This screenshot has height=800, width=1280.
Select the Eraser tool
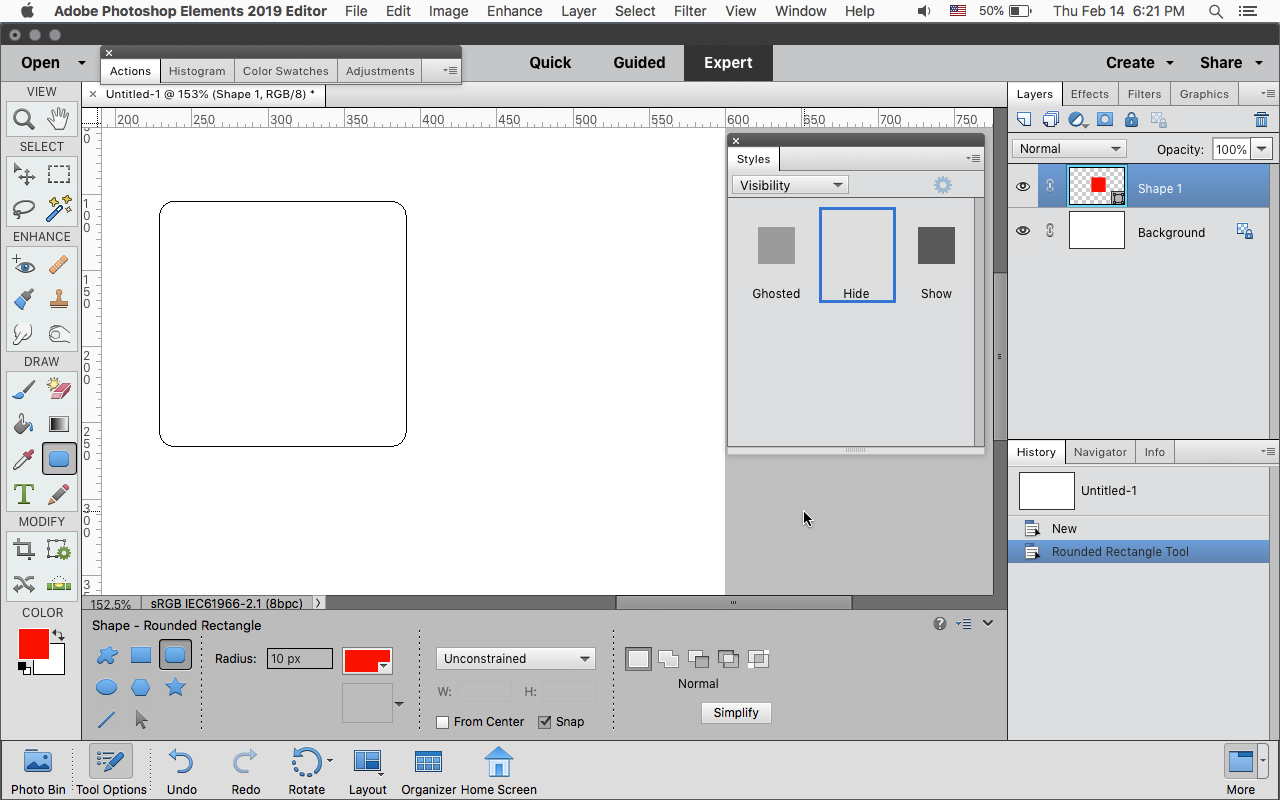[x=59, y=390]
